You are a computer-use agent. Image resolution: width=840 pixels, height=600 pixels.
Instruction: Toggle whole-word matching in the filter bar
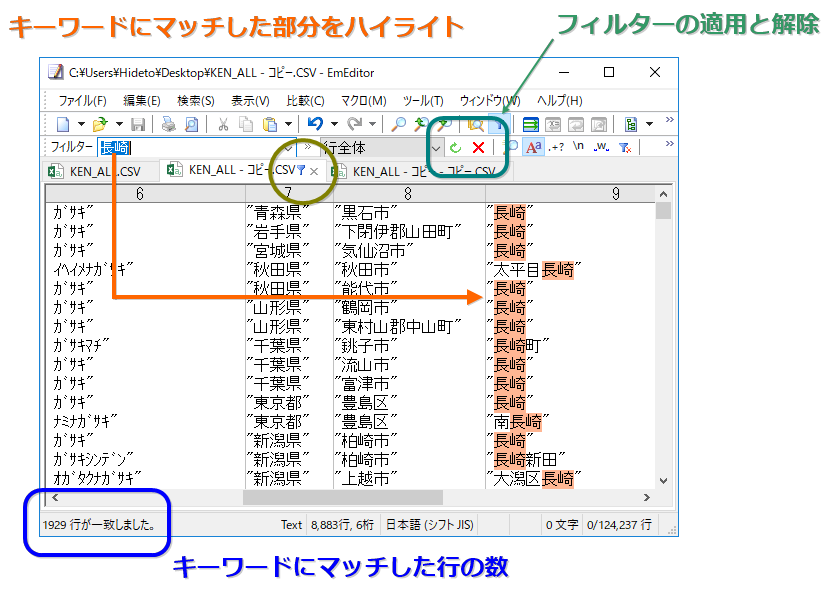(600, 147)
